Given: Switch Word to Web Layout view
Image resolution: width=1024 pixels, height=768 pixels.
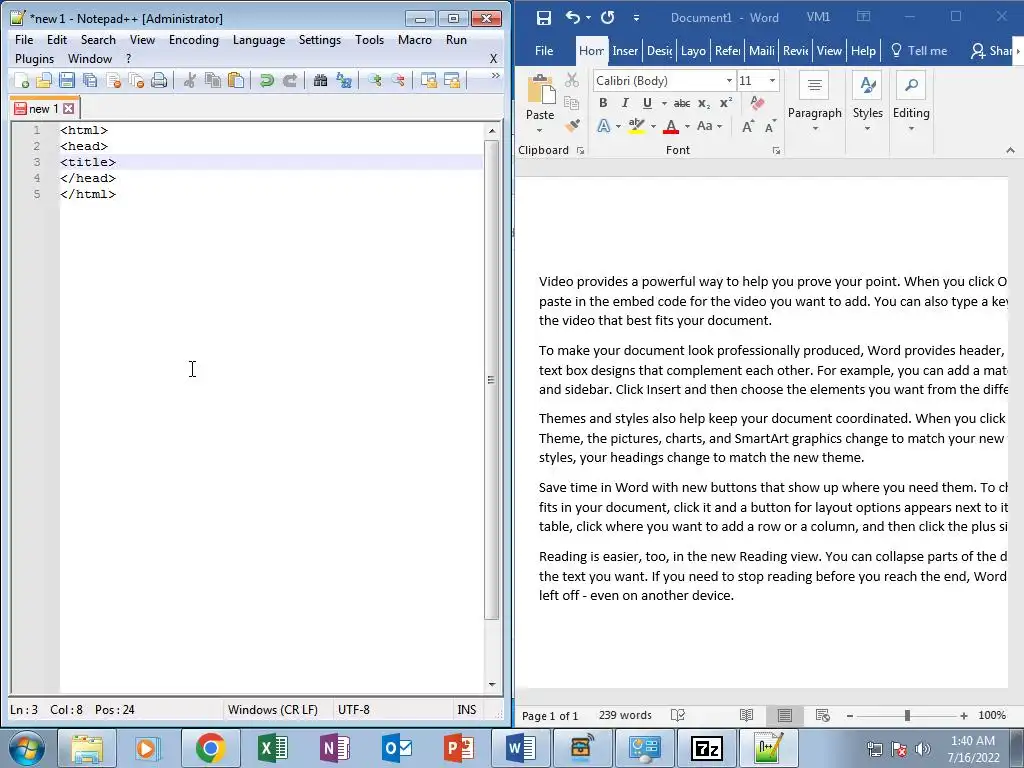Looking at the screenshot, I should pyautogui.click(x=823, y=715).
